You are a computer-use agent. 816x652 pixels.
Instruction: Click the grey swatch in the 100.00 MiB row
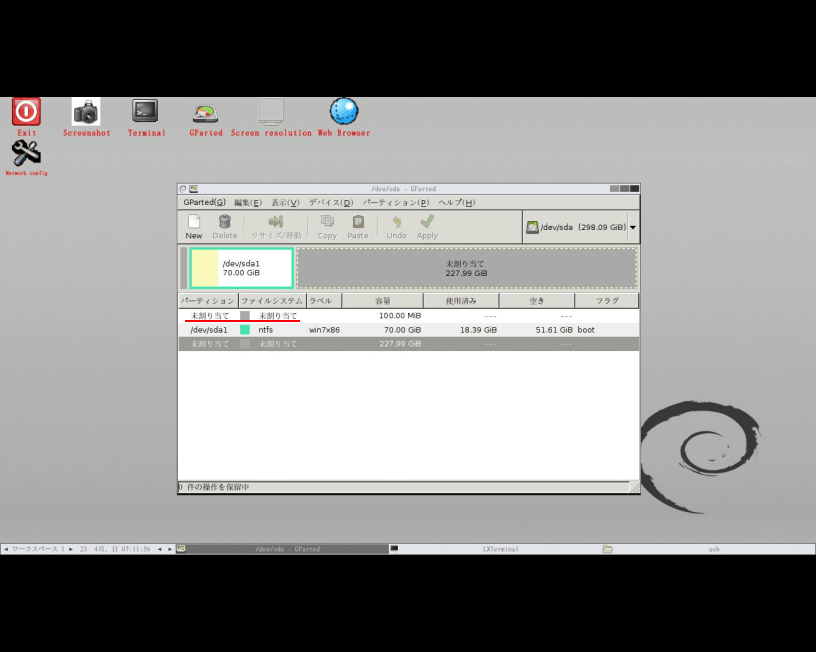click(245, 316)
